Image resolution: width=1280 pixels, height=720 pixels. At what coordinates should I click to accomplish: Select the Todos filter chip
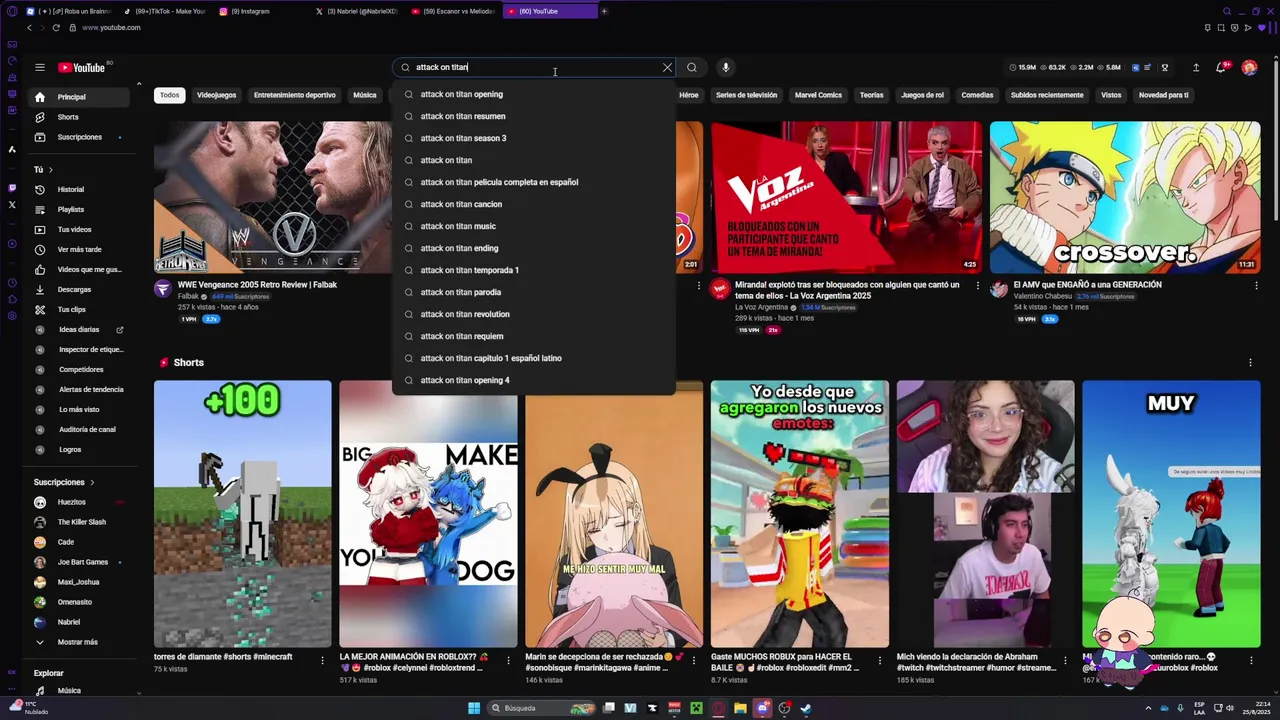(x=170, y=95)
